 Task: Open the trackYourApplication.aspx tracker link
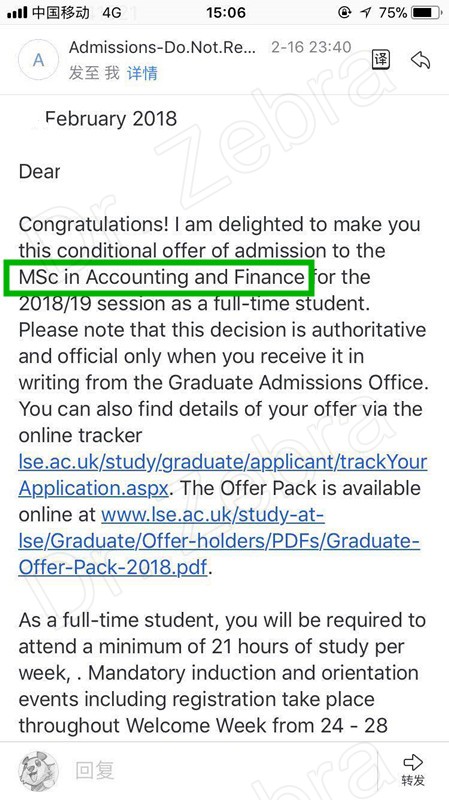tap(222, 475)
